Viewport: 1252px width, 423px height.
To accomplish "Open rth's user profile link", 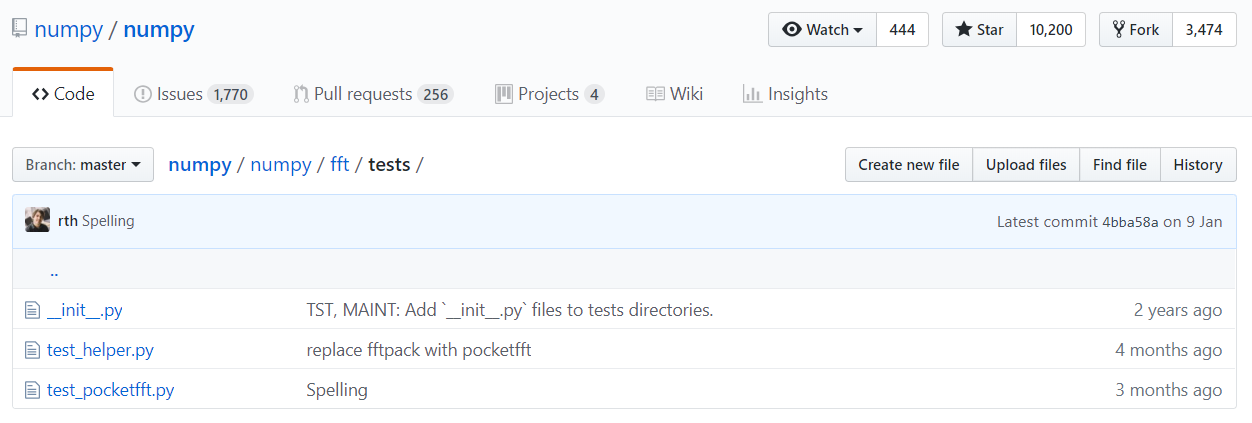I will [68, 221].
